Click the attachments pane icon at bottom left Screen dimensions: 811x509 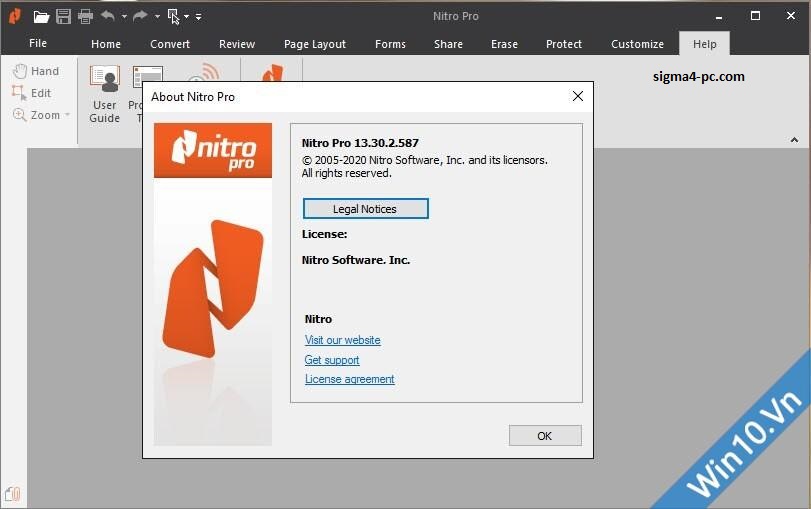click(x=12, y=494)
